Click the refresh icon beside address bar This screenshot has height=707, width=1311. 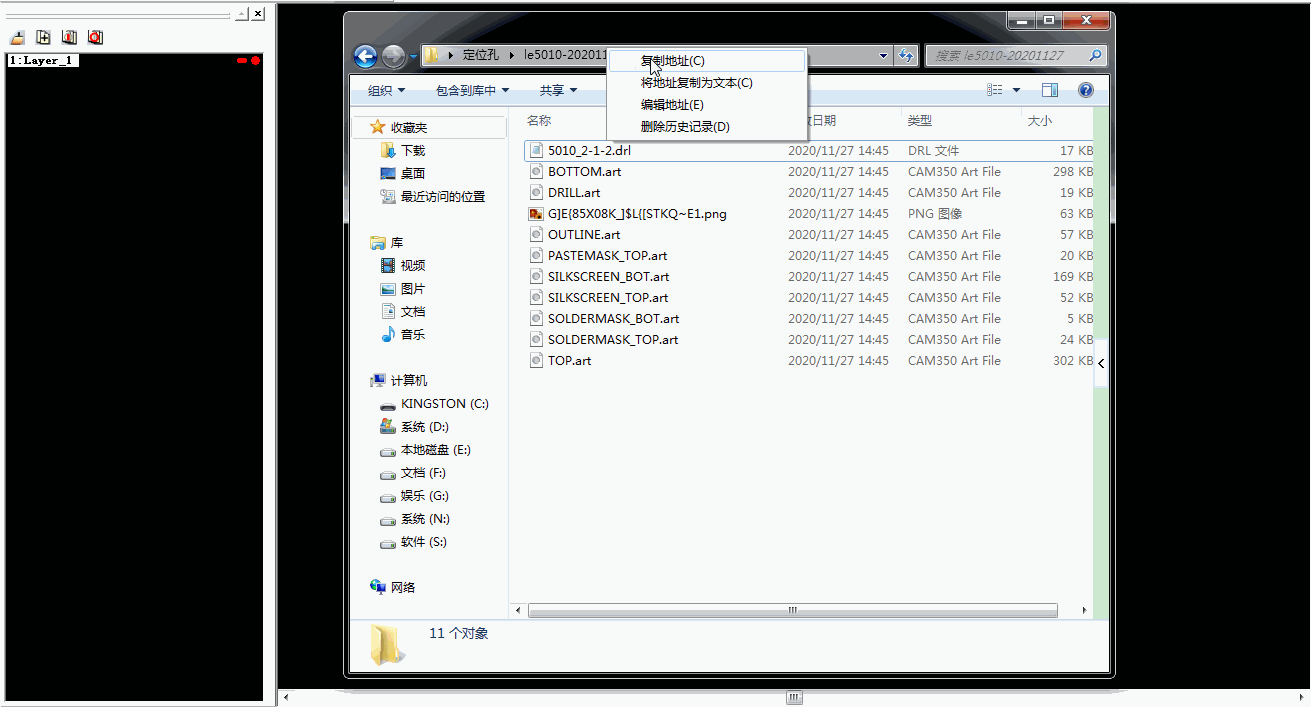(x=906, y=56)
